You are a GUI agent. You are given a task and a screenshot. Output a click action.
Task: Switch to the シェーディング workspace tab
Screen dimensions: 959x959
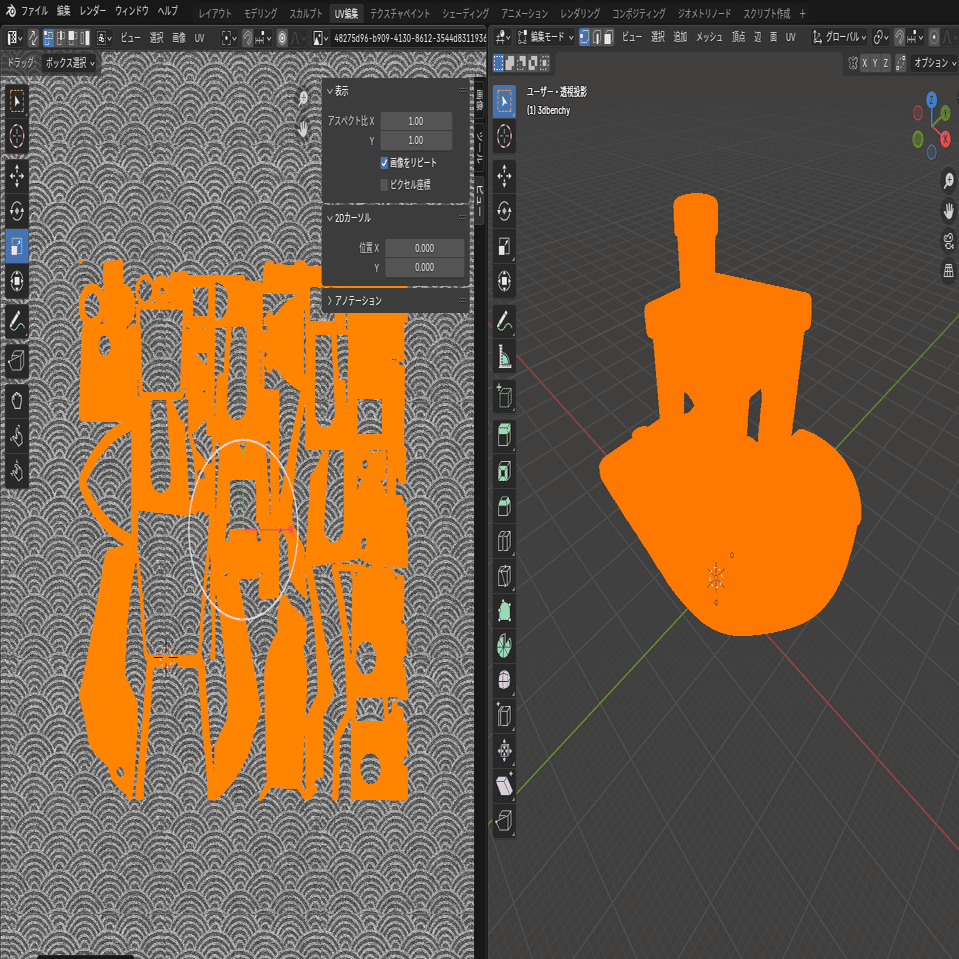[465, 13]
